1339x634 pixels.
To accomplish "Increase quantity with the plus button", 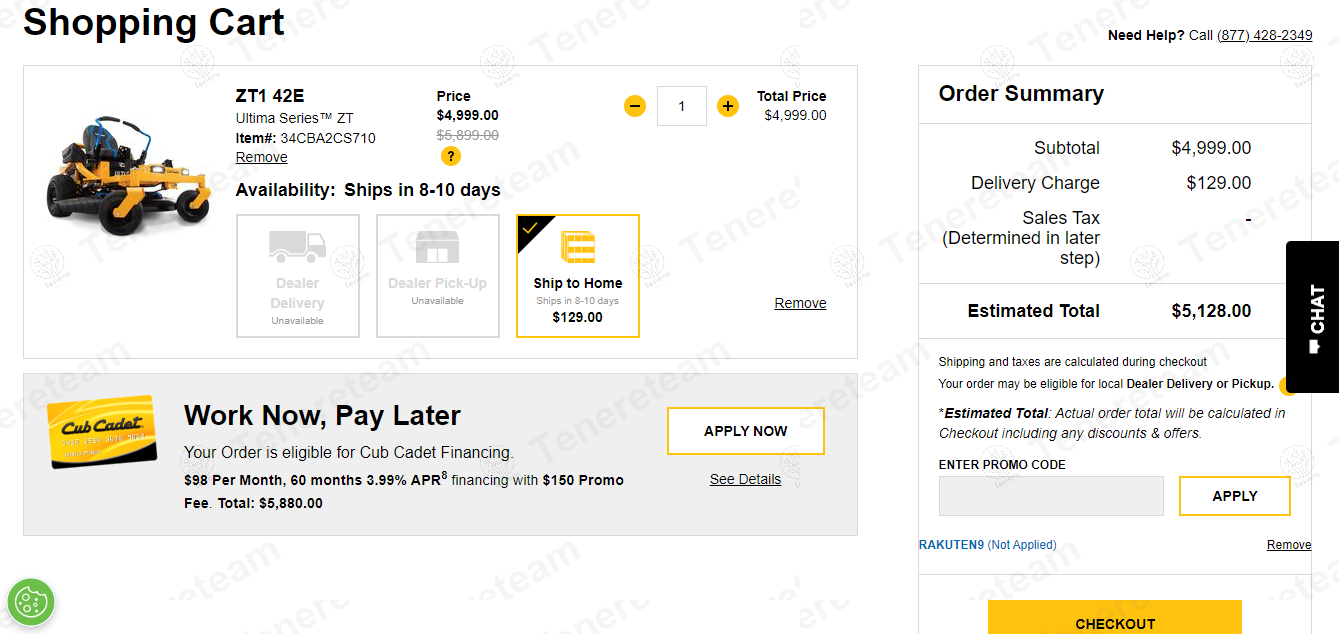I will [x=728, y=106].
